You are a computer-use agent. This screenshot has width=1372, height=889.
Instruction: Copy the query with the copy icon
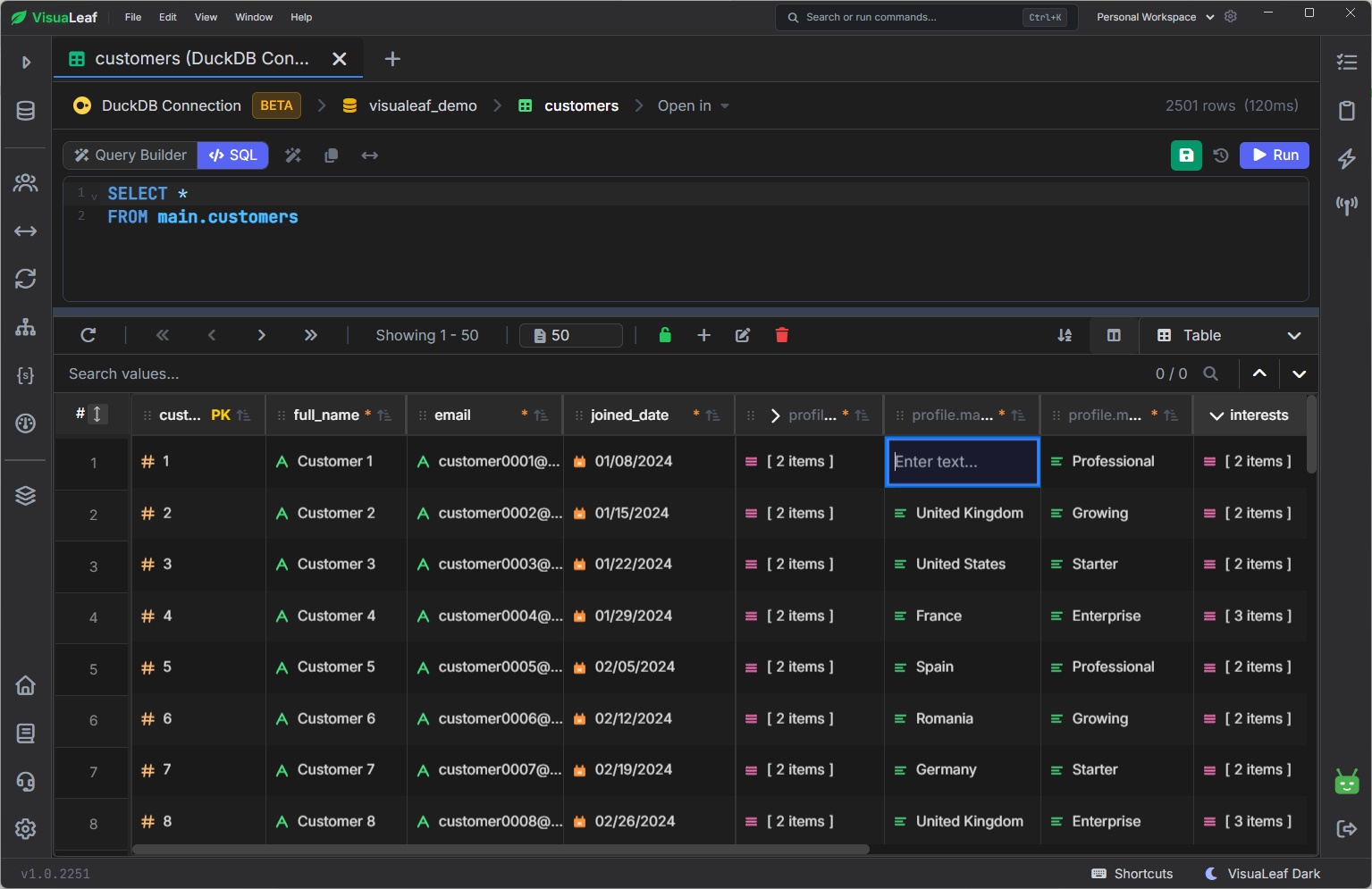point(332,155)
